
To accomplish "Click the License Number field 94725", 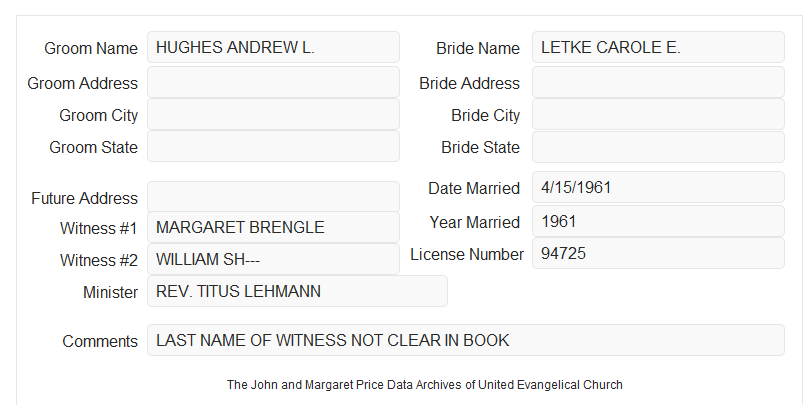I will [x=658, y=253].
